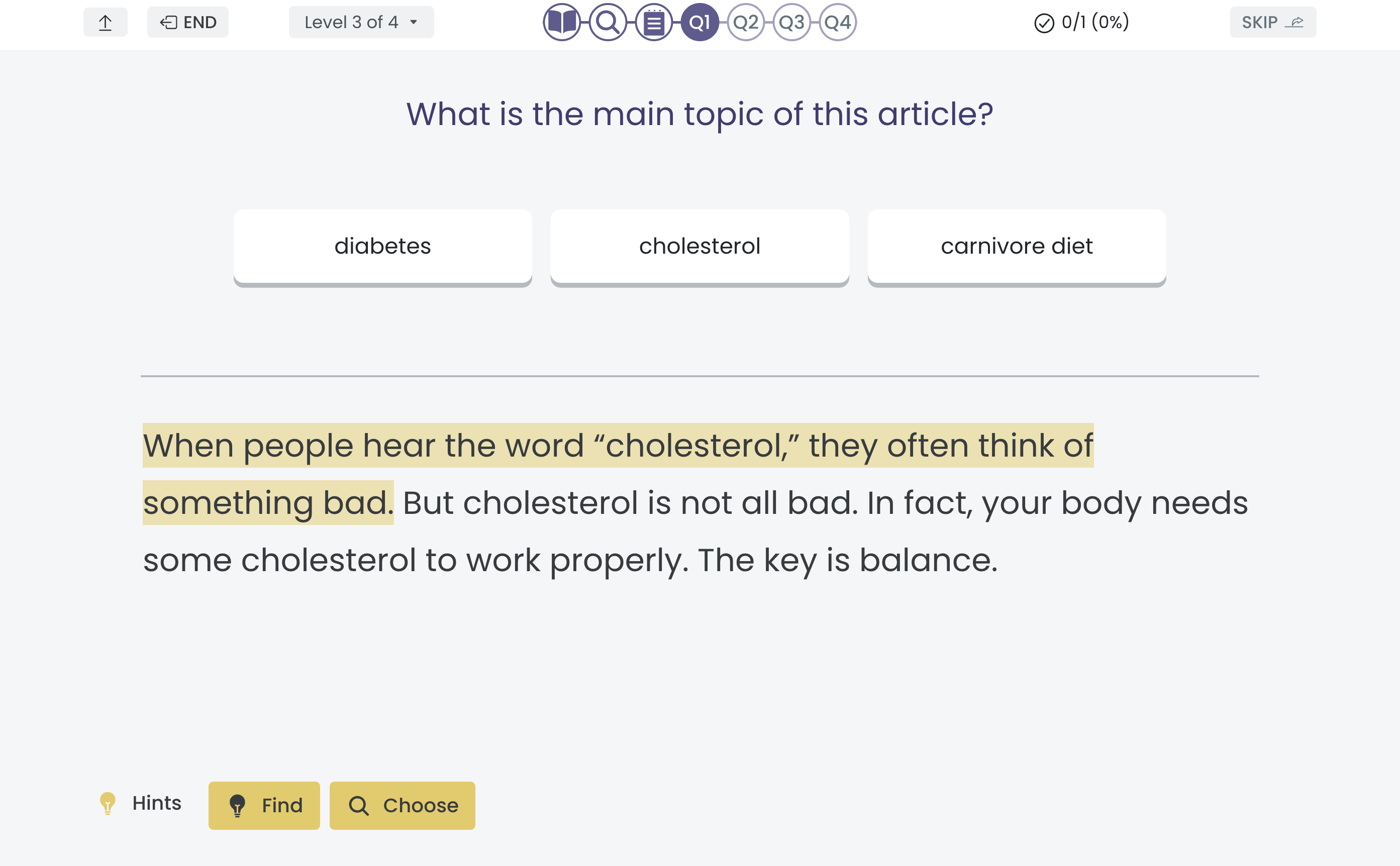Choose the diabetes answer
1400x866 pixels.
coord(382,246)
